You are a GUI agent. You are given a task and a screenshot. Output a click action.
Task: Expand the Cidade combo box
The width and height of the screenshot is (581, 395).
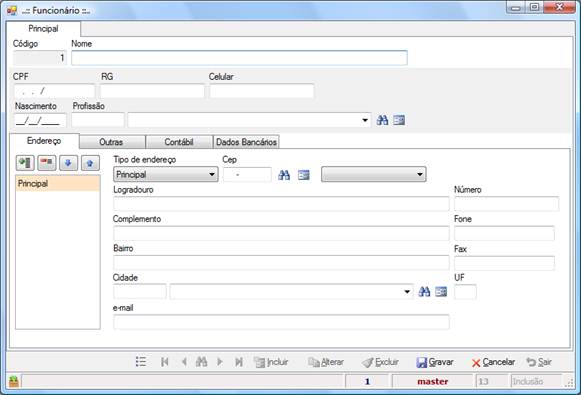click(x=407, y=292)
